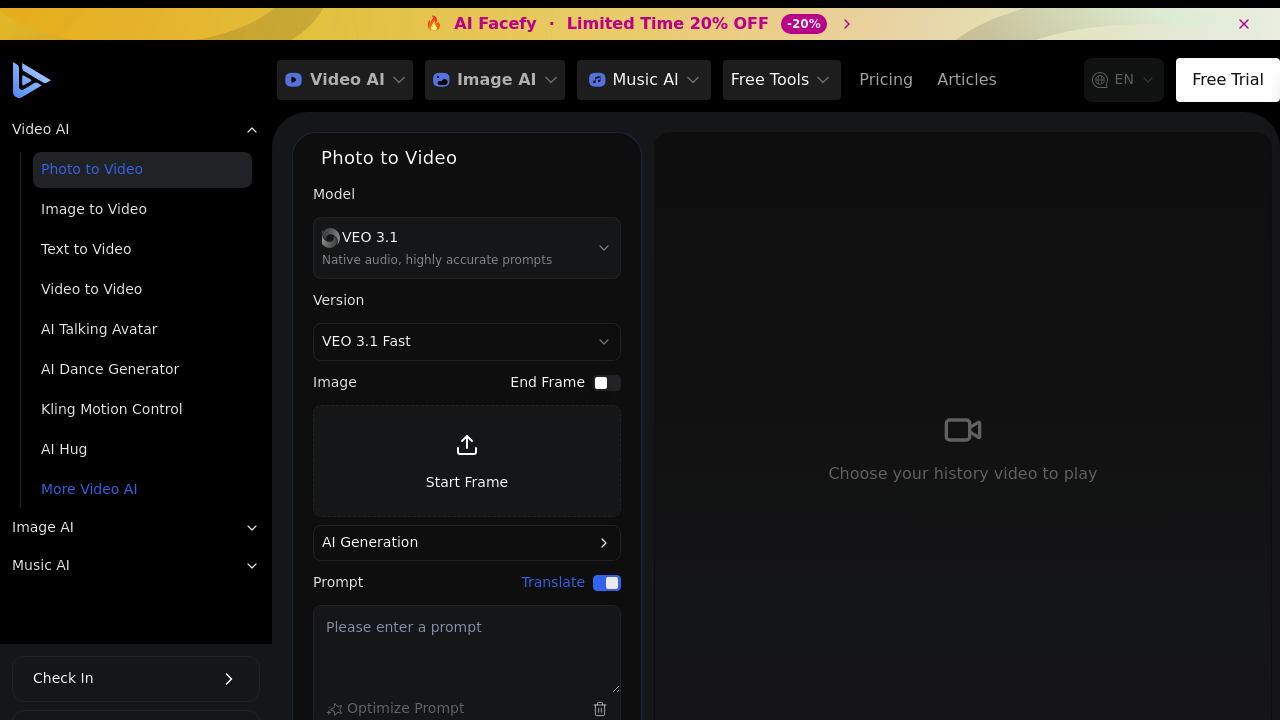Open the Free Tools menu
This screenshot has height=720, width=1280.
(x=781, y=79)
